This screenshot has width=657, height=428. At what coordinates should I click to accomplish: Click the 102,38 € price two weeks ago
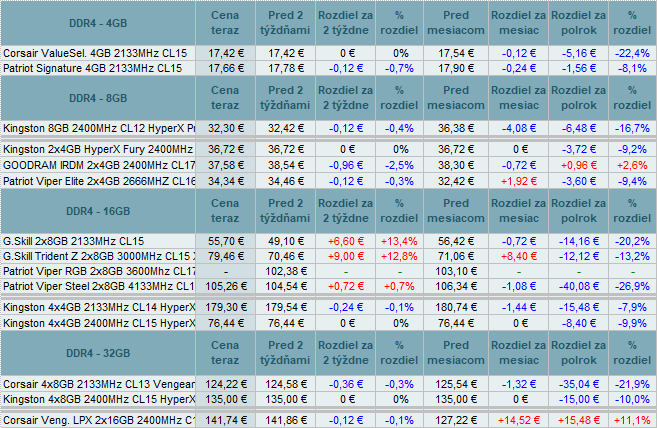tap(286, 271)
